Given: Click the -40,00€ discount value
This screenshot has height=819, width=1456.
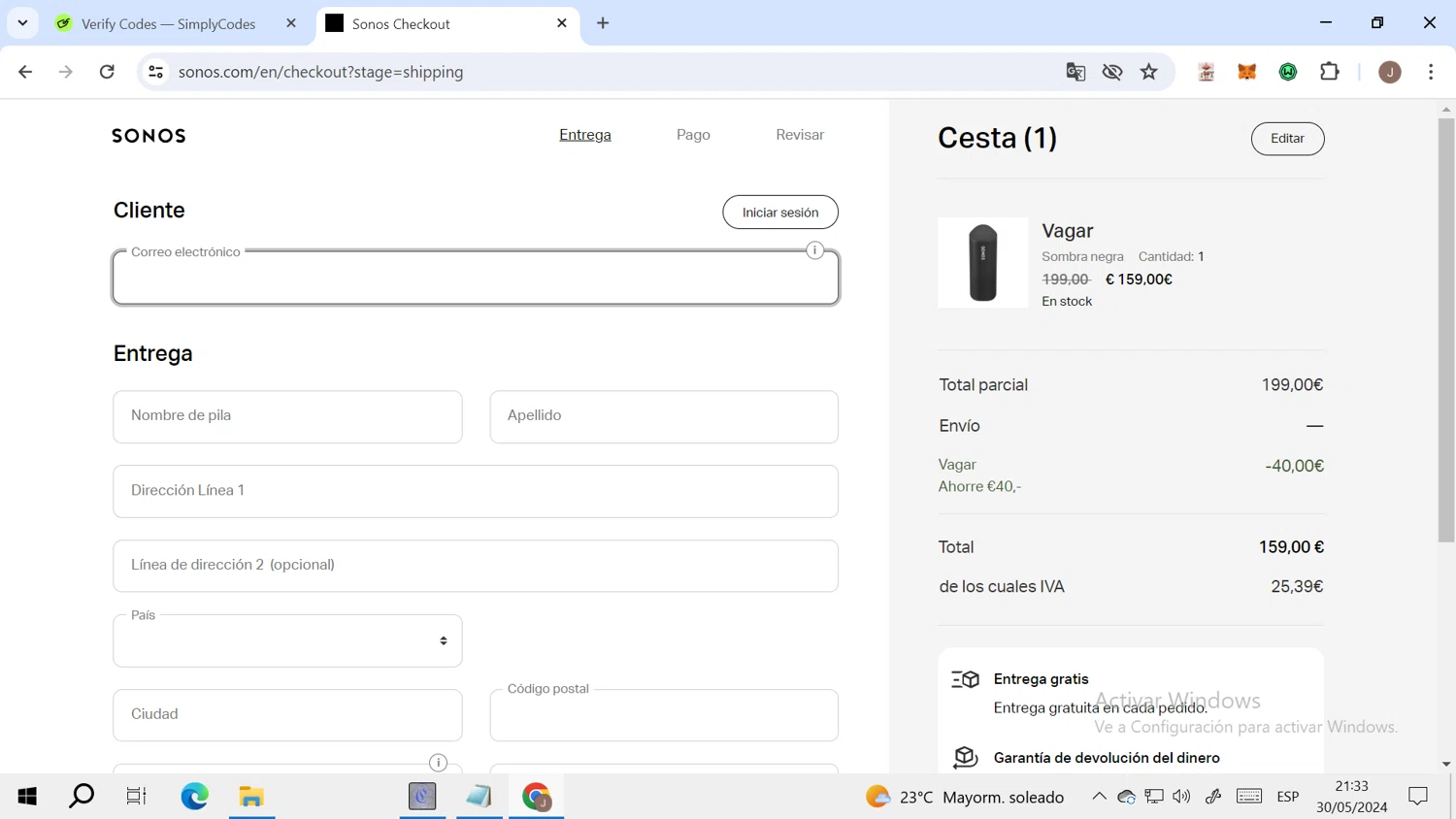Looking at the screenshot, I should click(1295, 466).
